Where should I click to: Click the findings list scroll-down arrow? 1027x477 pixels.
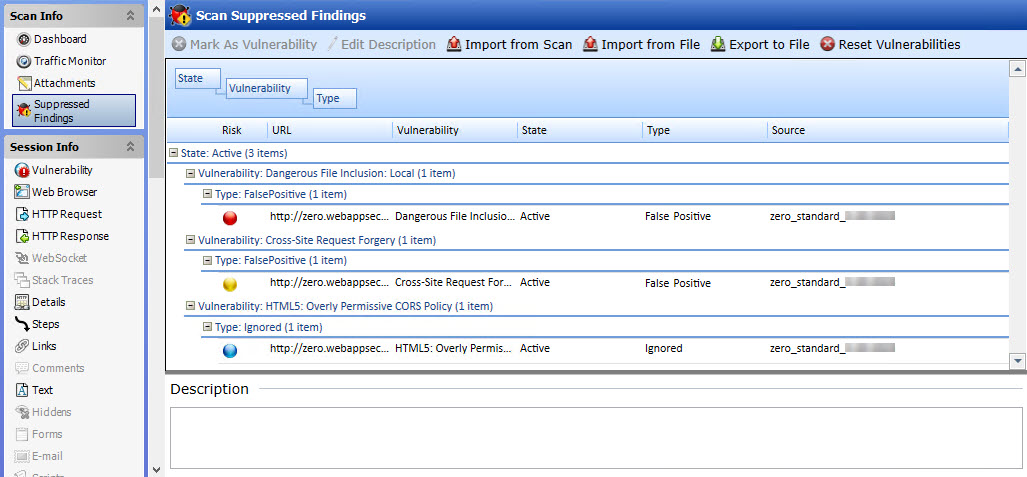(1017, 360)
